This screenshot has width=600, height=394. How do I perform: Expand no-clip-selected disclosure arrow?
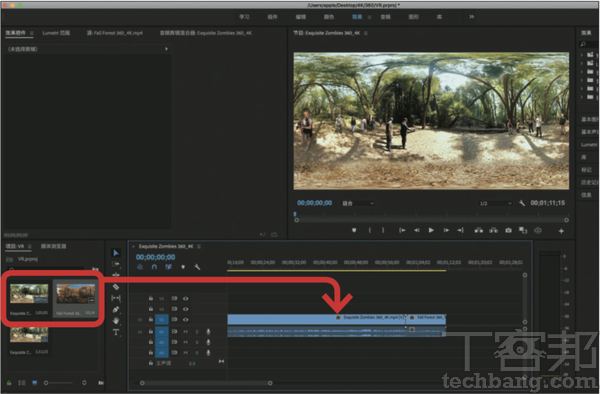click(166, 49)
